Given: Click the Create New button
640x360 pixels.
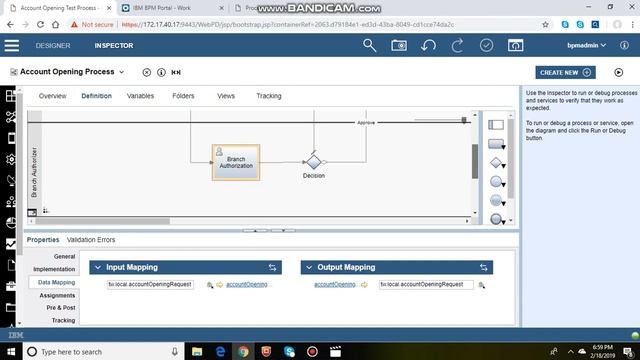Looking at the screenshot, I should pos(565,72).
